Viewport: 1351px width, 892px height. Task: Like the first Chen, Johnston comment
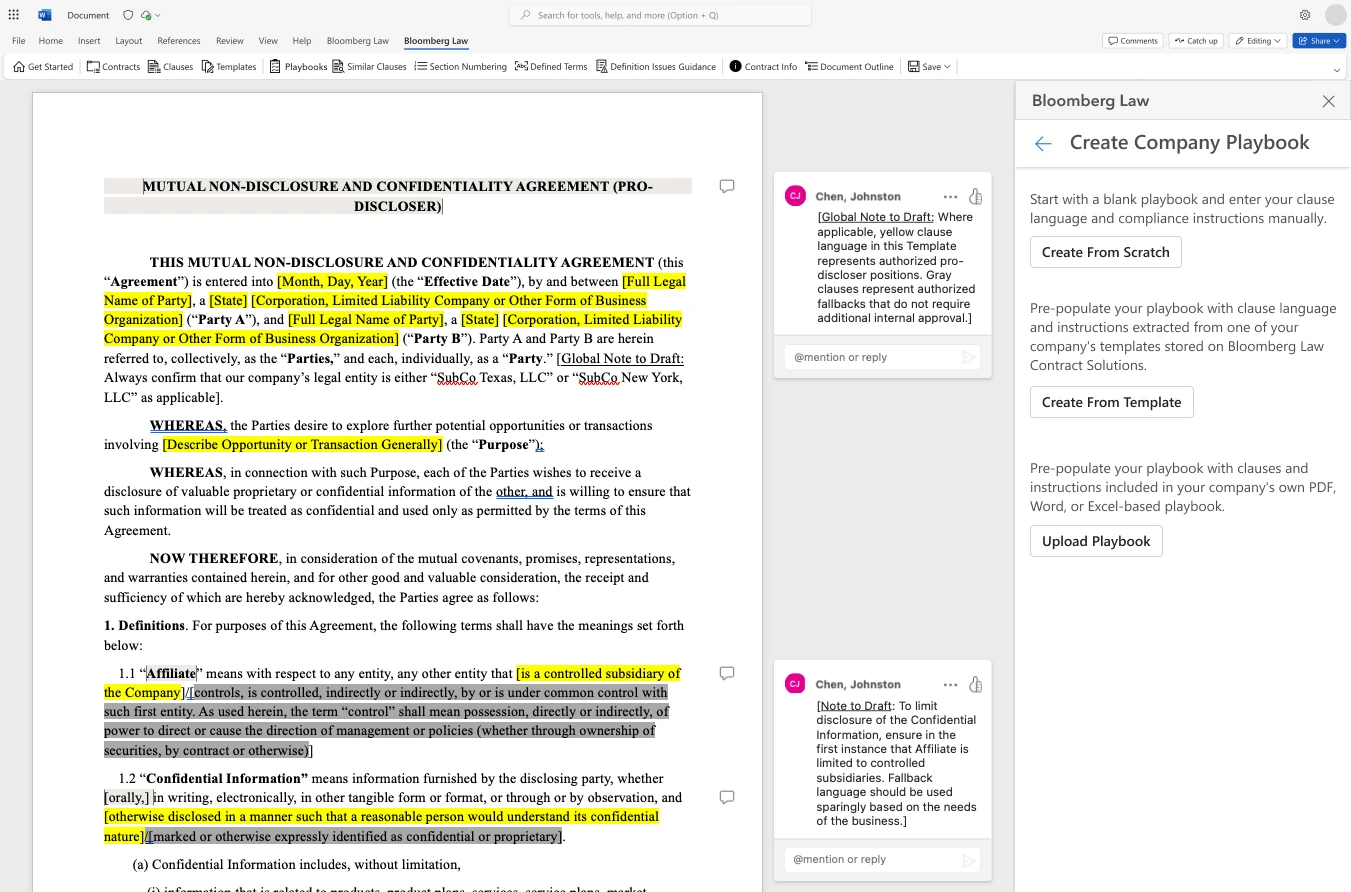pos(975,197)
